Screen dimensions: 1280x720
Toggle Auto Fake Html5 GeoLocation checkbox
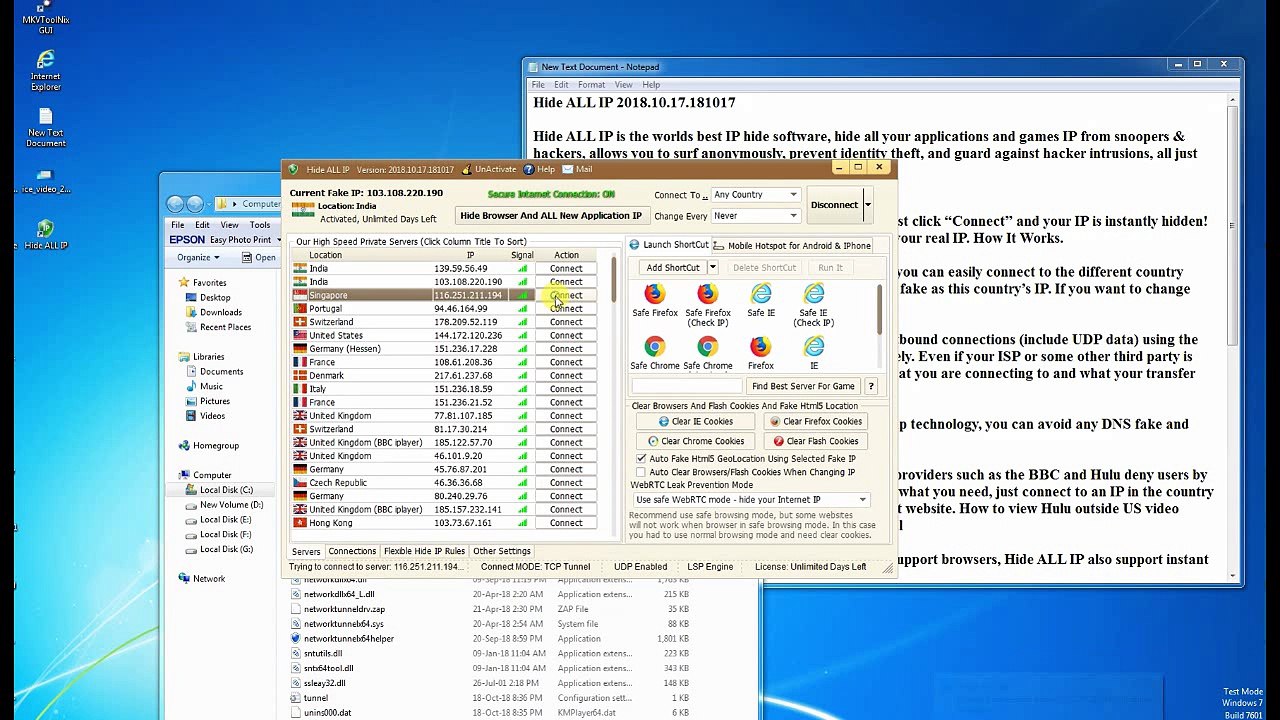pyautogui.click(x=641, y=459)
